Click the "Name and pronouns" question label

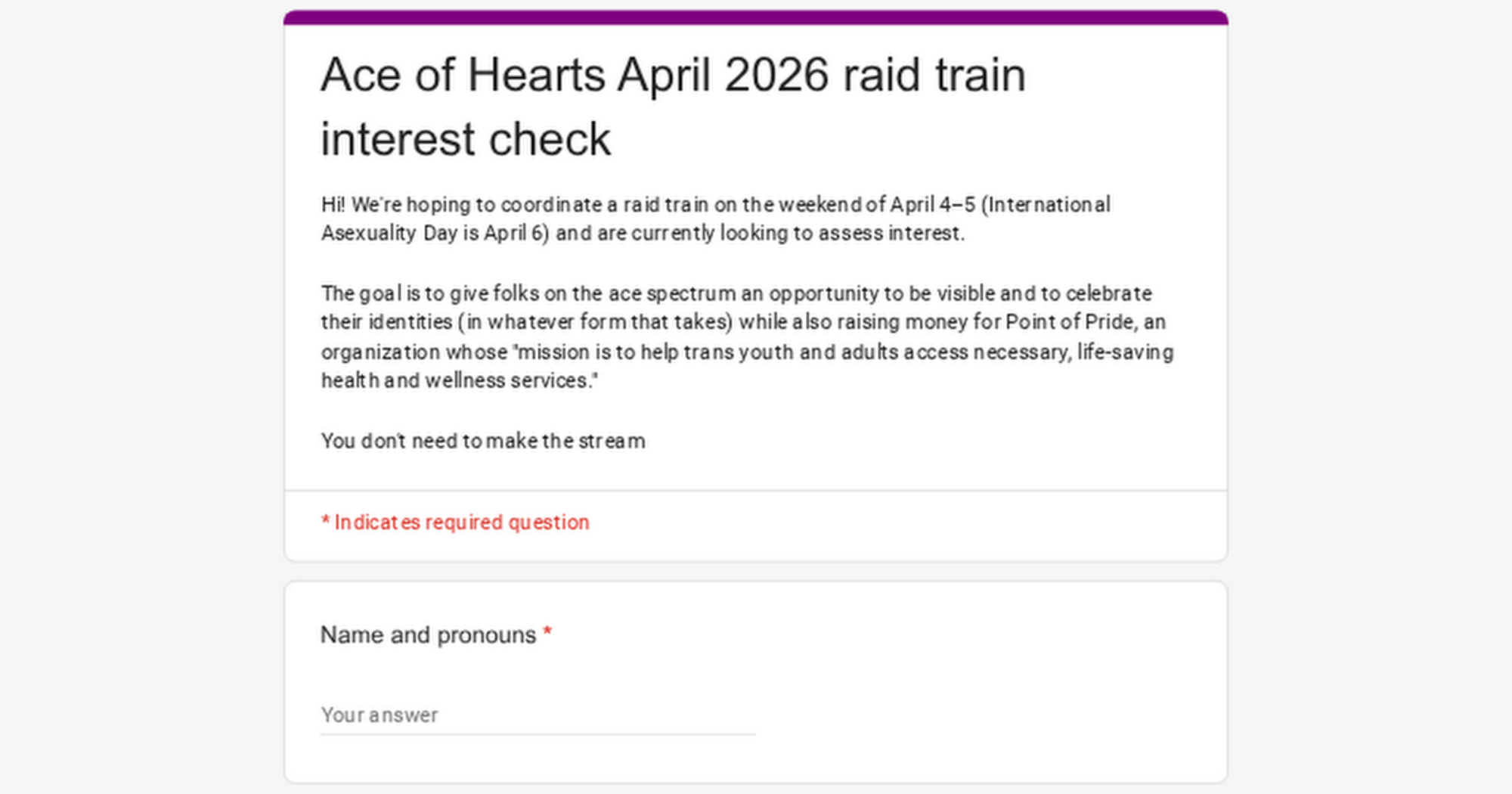point(428,634)
